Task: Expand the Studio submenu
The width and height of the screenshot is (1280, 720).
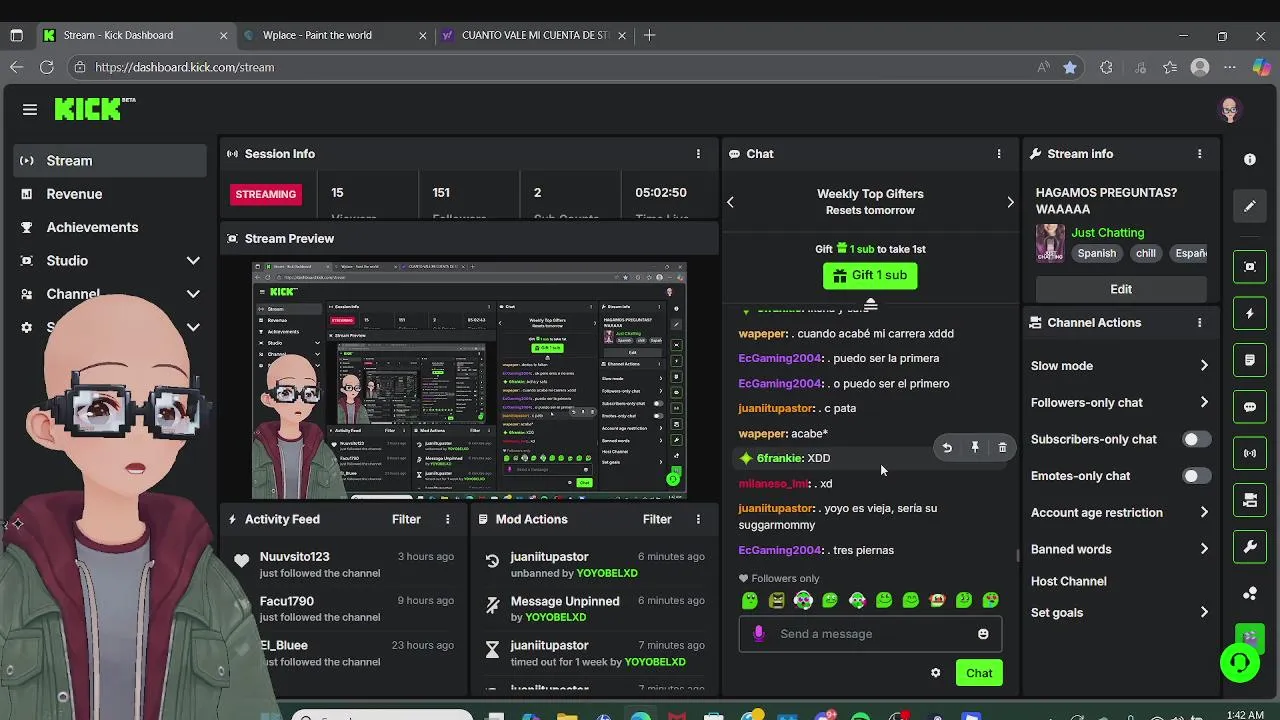Action: [x=193, y=261]
